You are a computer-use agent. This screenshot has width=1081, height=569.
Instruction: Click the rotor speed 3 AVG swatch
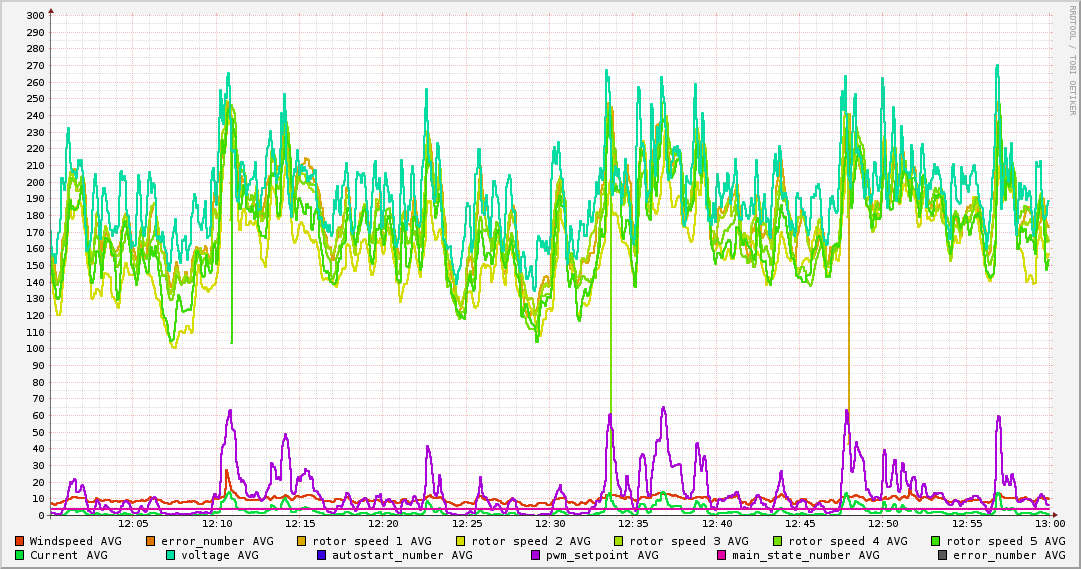pos(620,541)
